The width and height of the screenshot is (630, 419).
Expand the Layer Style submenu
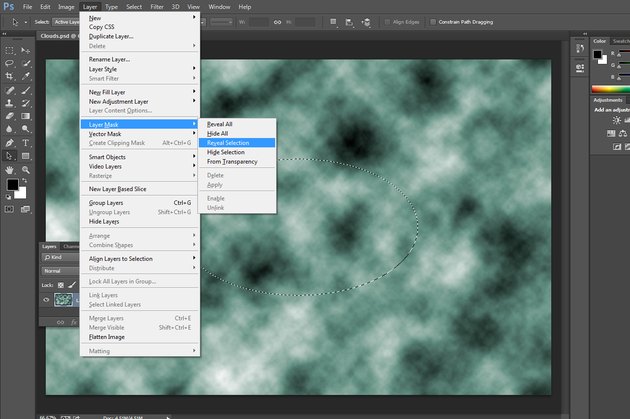(194, 69)
